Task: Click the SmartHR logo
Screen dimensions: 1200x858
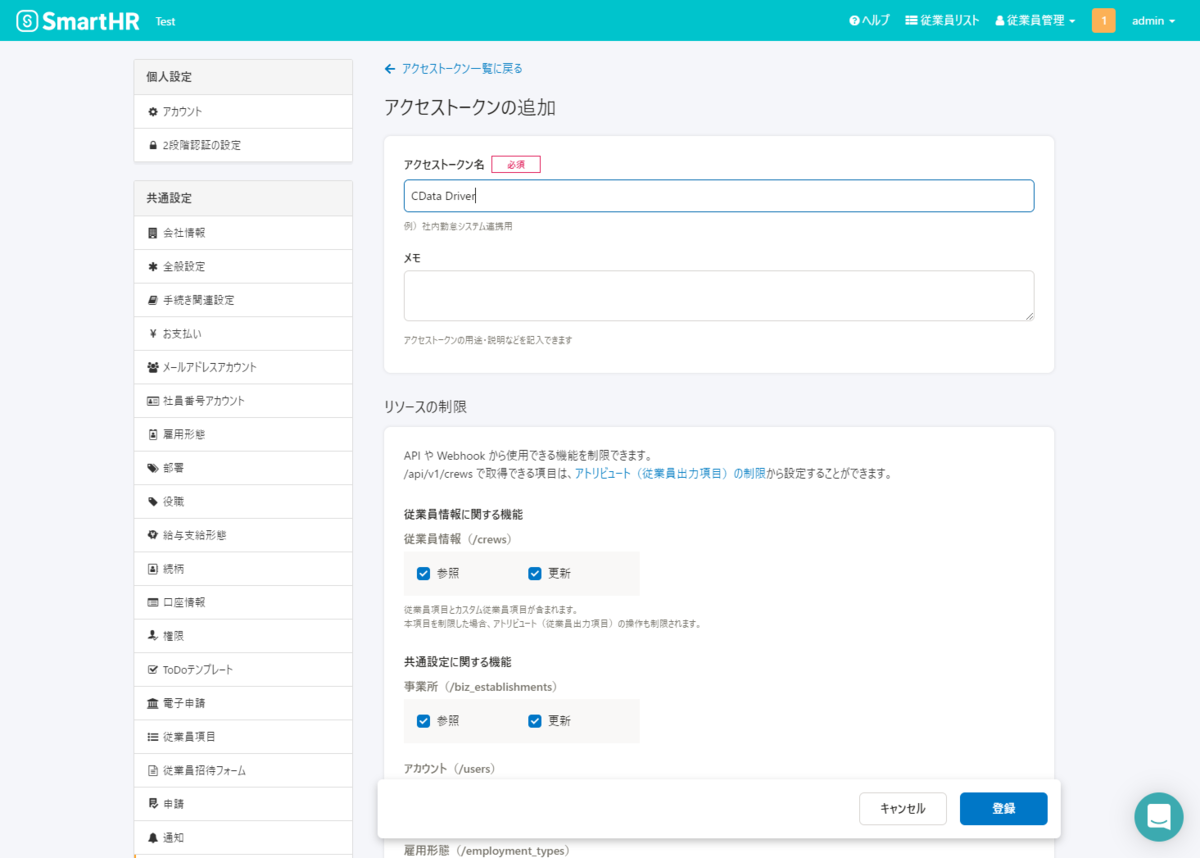Action: [78, 20]
